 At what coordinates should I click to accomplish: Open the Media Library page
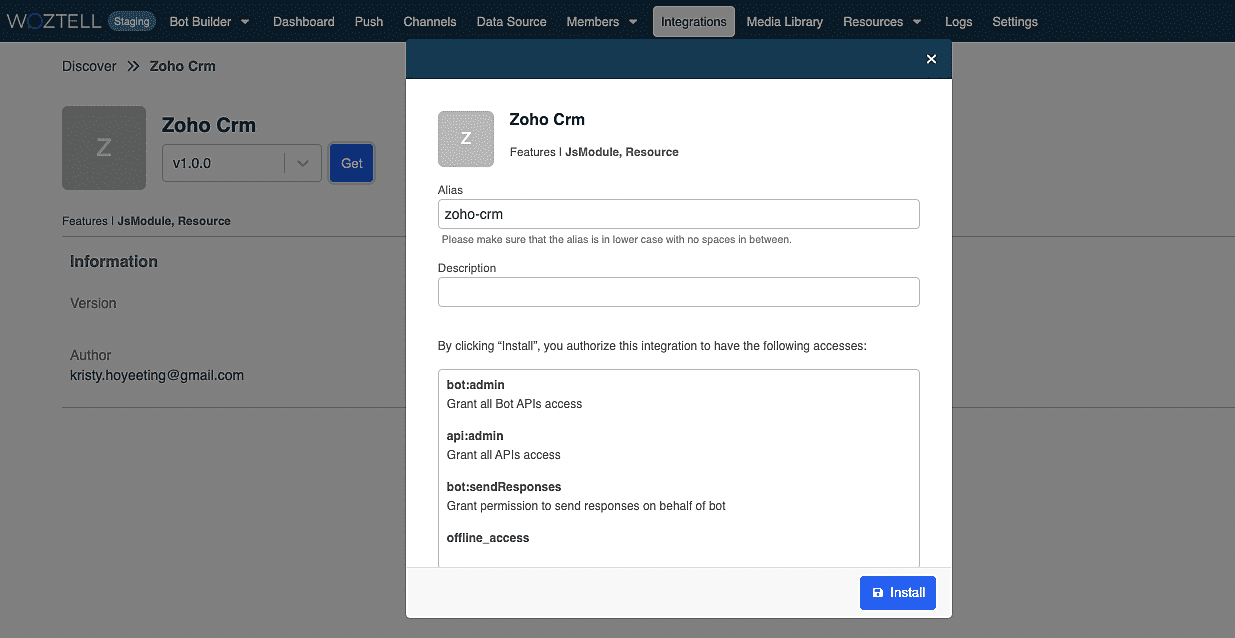(x=785, y=22)
